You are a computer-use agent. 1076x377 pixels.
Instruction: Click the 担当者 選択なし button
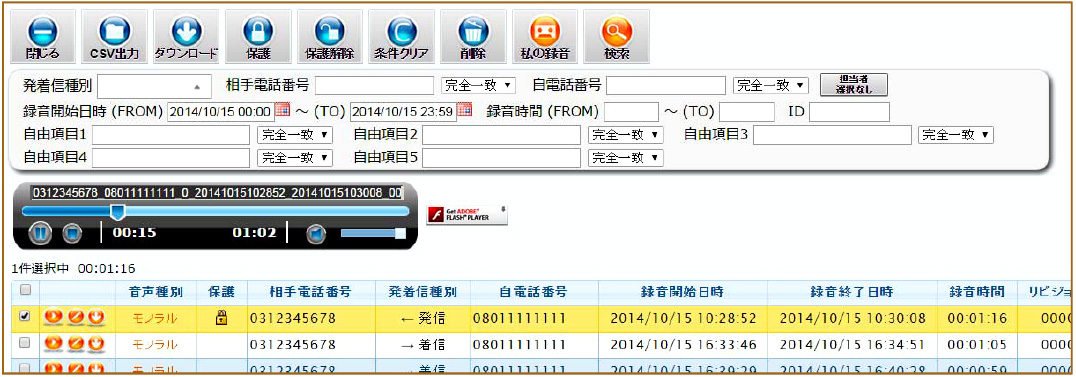click(x=854, y=84)
